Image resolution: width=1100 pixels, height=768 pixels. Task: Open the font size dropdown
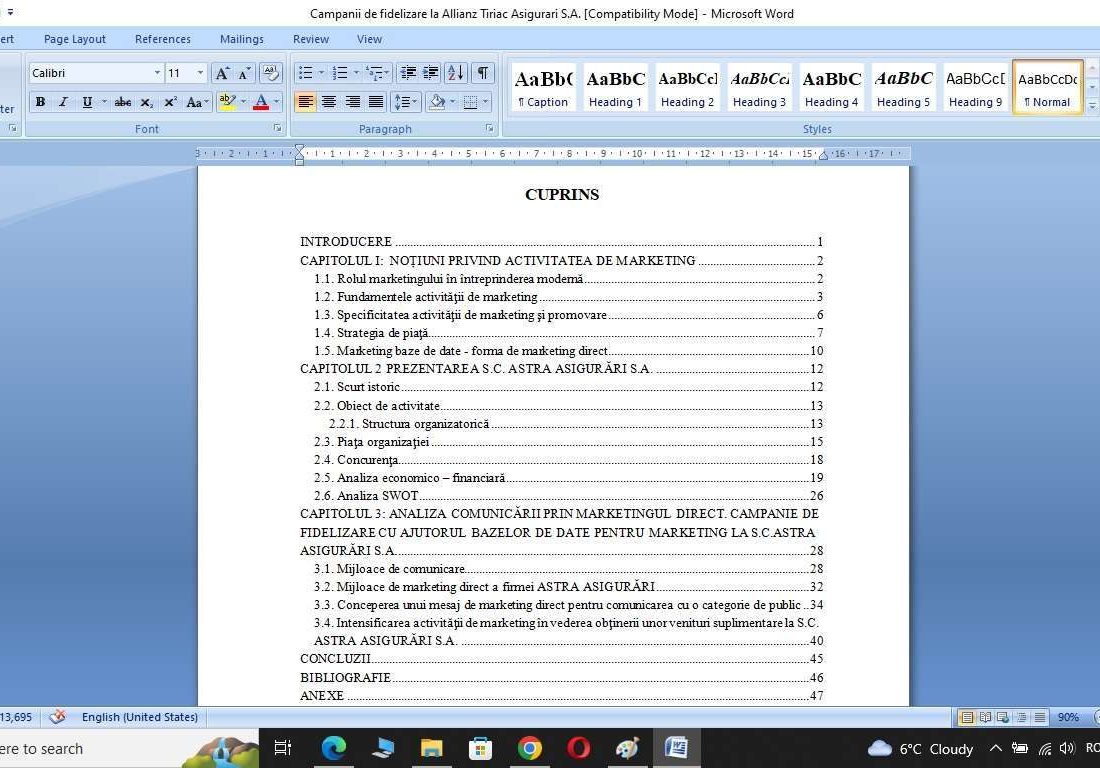200,73
